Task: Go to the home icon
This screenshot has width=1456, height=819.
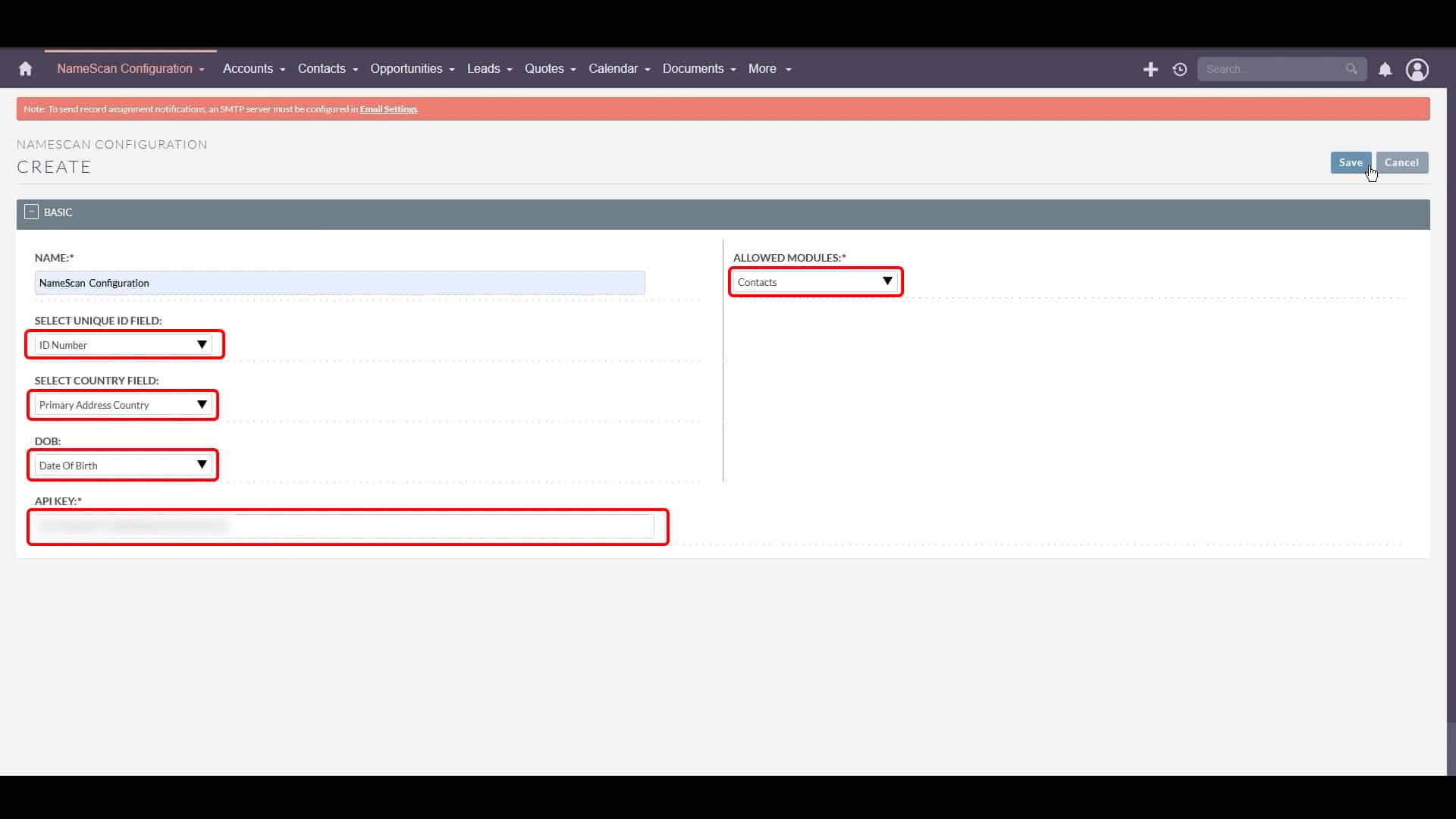Action: (x=25, y=69)
